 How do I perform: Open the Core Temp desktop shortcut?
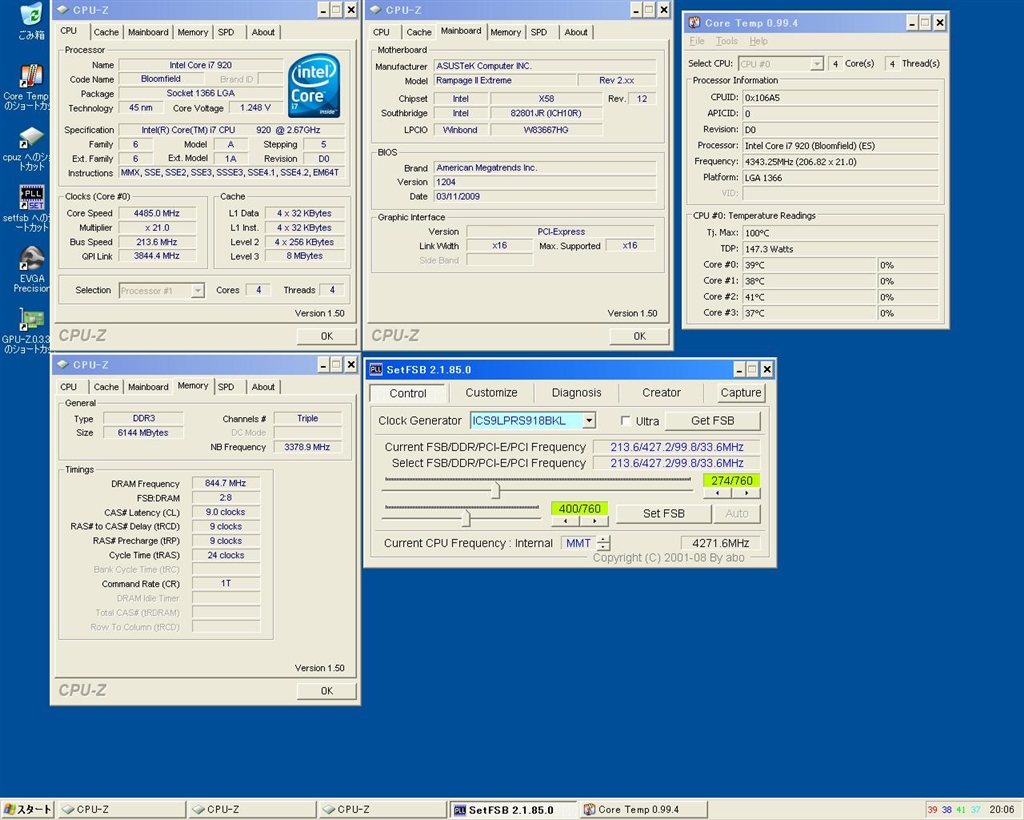[30, 76]
